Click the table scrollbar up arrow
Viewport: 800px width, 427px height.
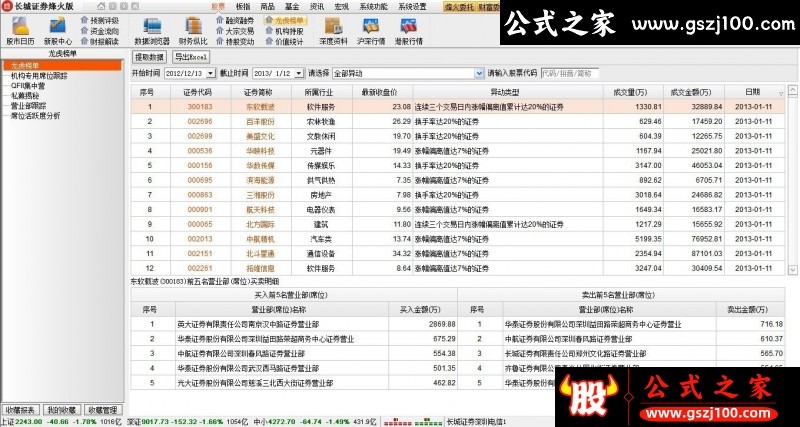[792, 91]
